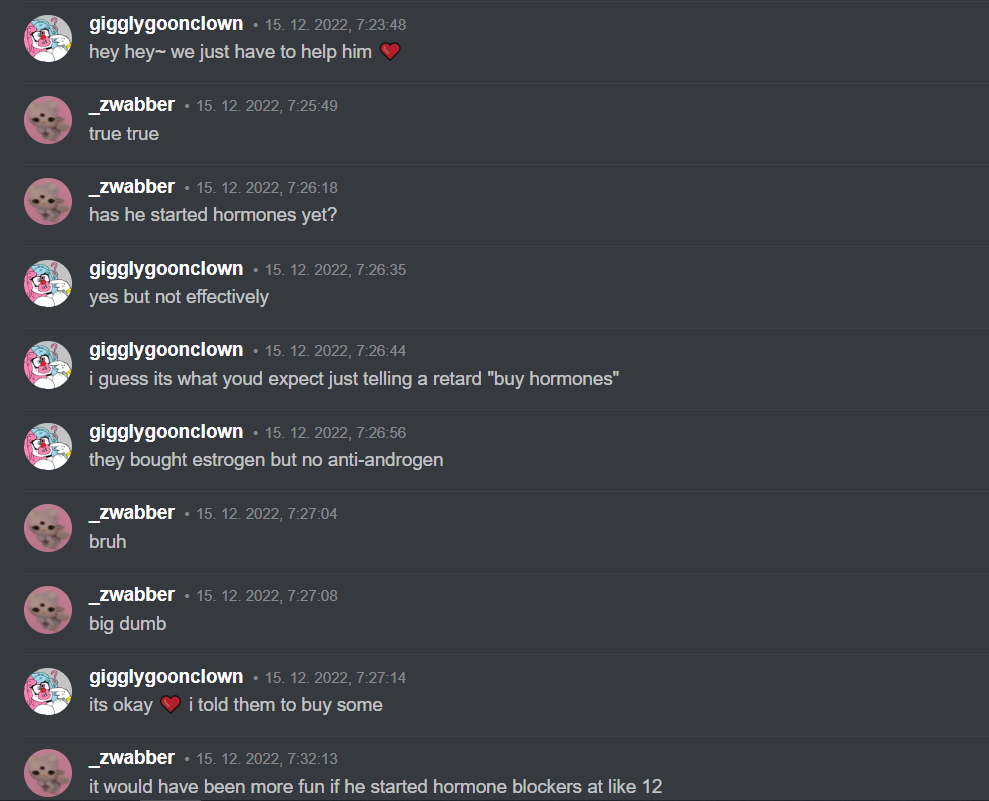Image resolution: width=989 pixels, height=801 pixels.
Task: Open _zwabber's avatar beside the 'big dumb' message
Action: click(48, 610)
